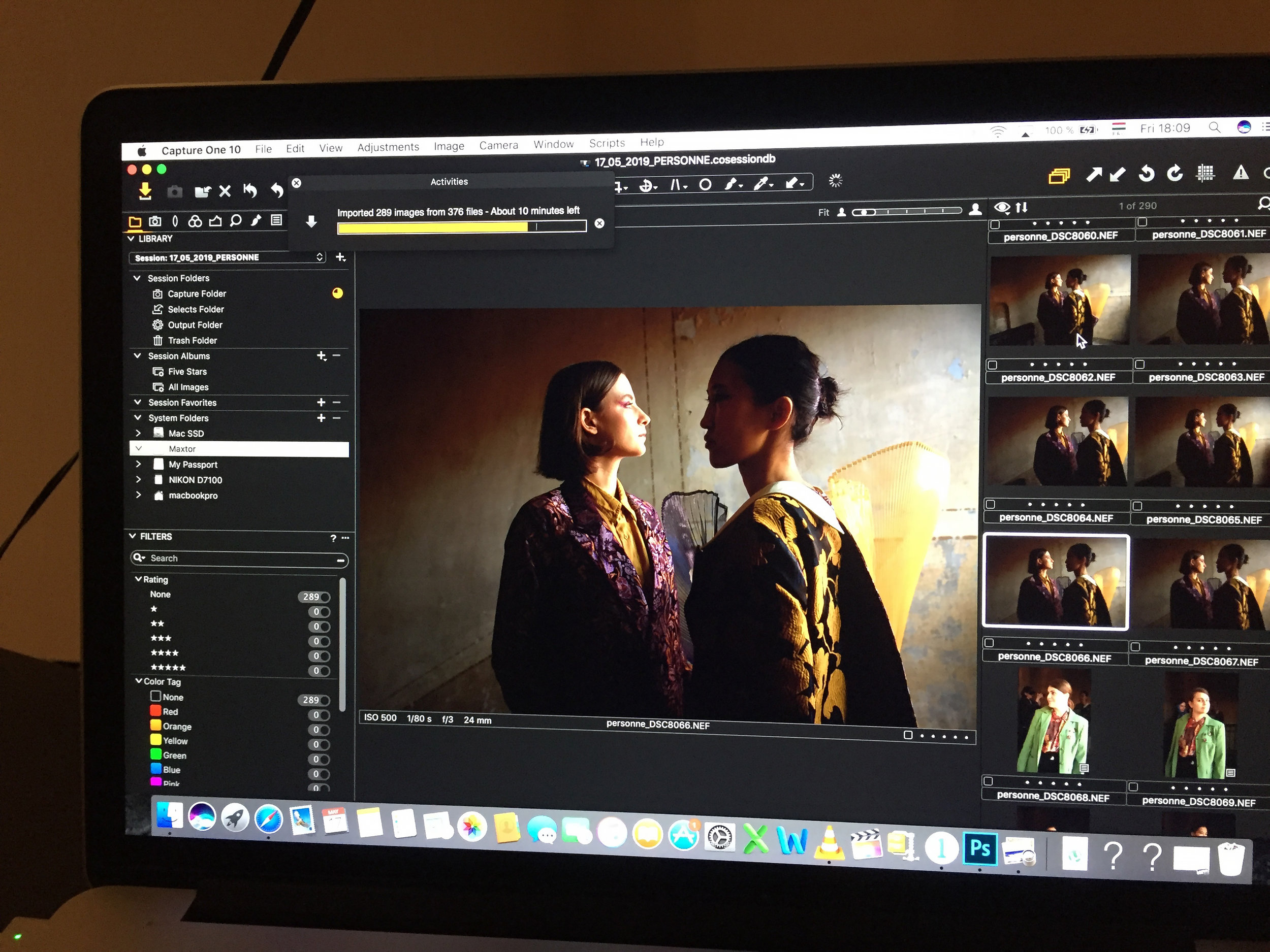Rotate the image left
The image size is (1270, 952).
point(1147,173)
